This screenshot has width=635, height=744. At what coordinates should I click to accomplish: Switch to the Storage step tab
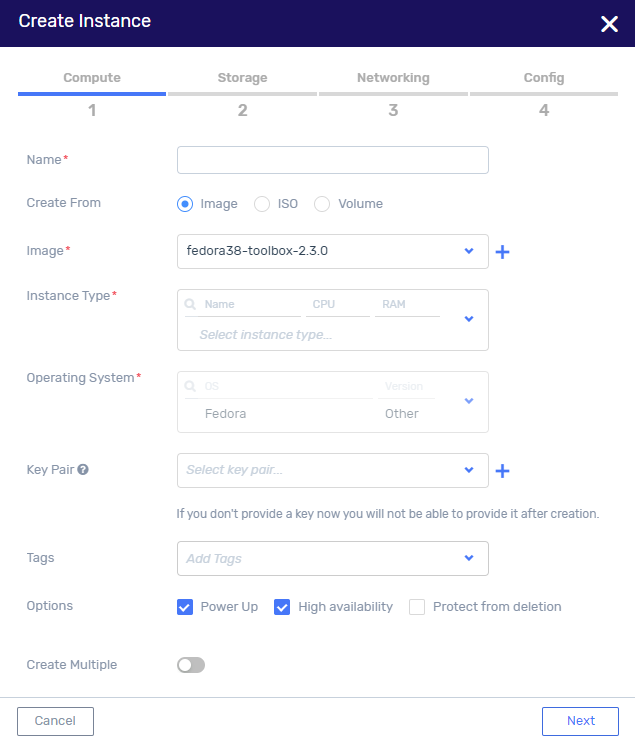coord(243,78)
